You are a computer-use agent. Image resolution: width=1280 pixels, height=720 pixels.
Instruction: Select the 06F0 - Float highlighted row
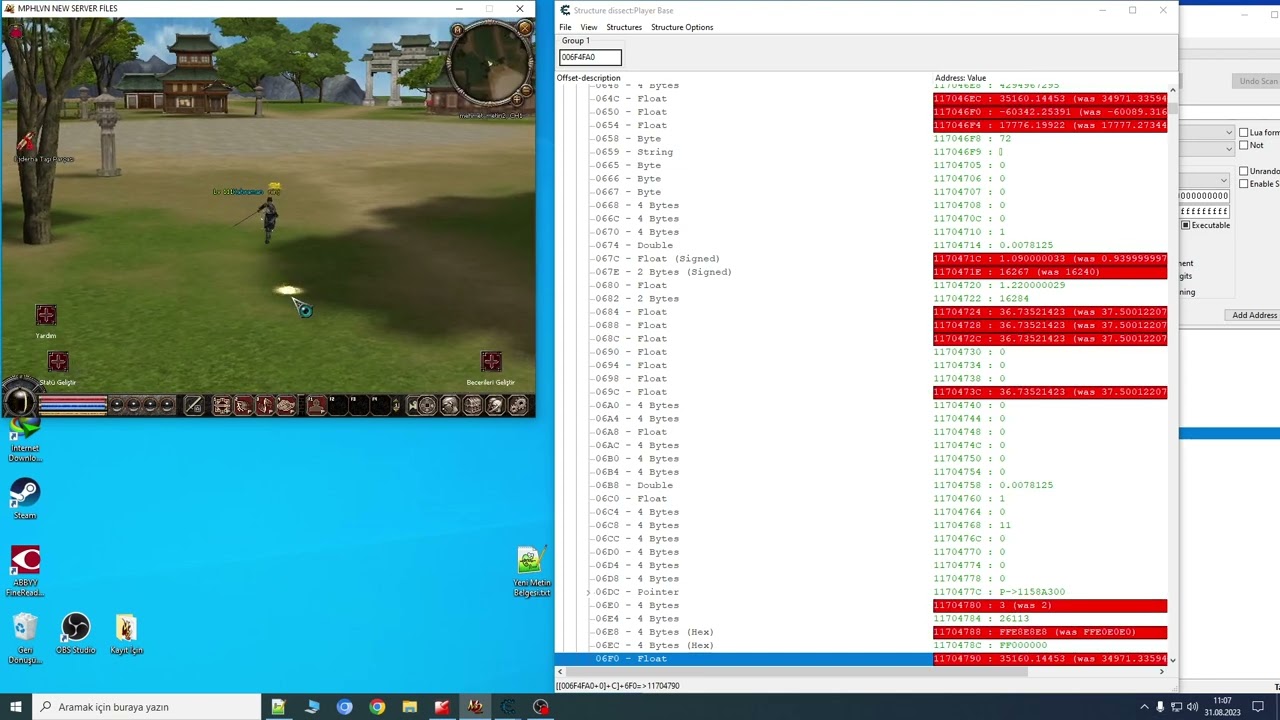pos(861,659)
